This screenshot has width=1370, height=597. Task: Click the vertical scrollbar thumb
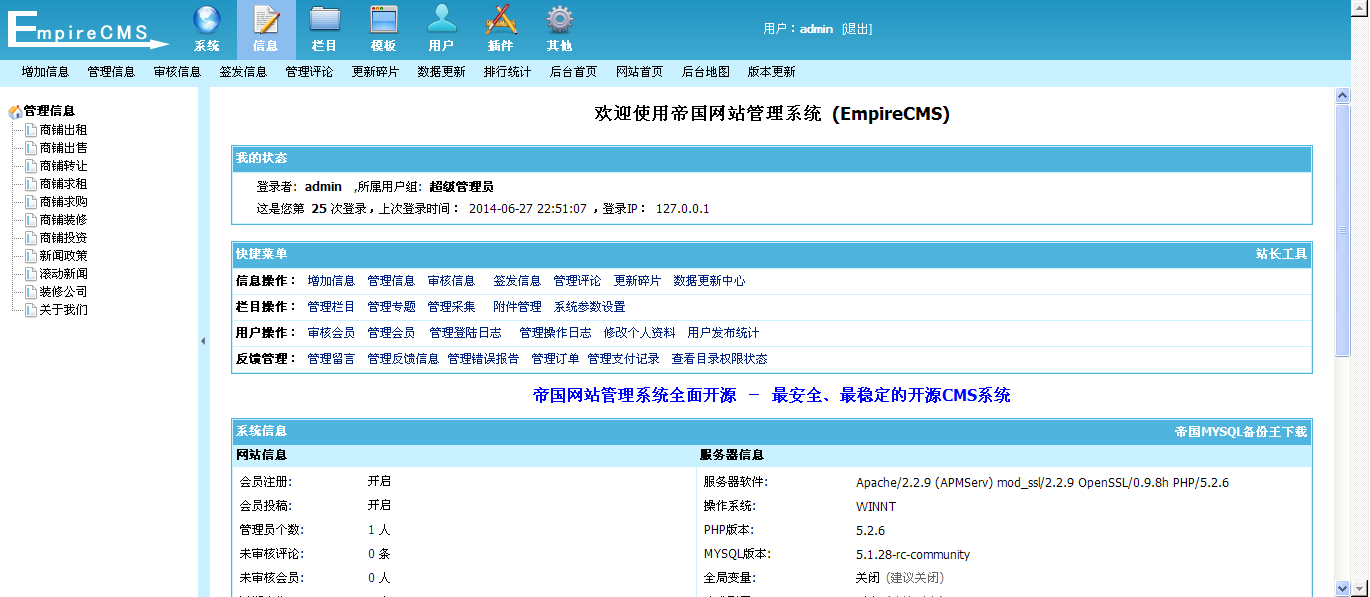[x=1343, y=230]
